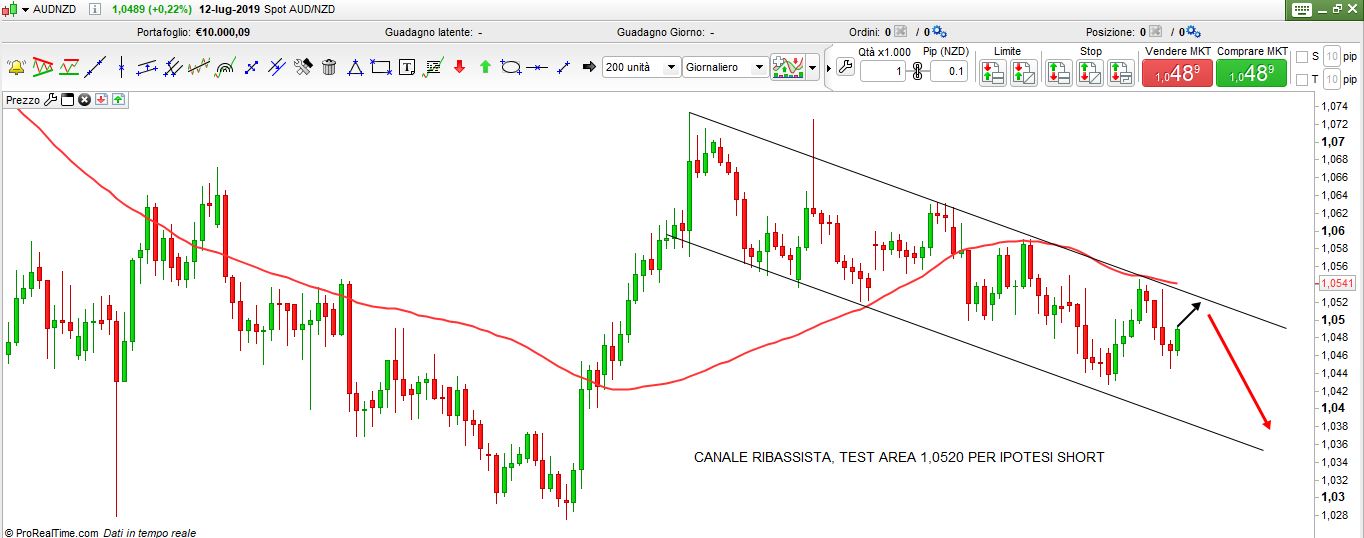This screenshot has height=538, width=1364.
Task: Click the first Stop order button
Action: click(x=1059, y=72)
